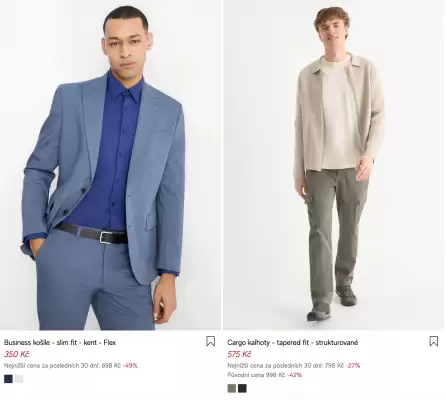Open the blue suit model product photo
Viewport: 446px width, 400px height.
tap(110, 165)
